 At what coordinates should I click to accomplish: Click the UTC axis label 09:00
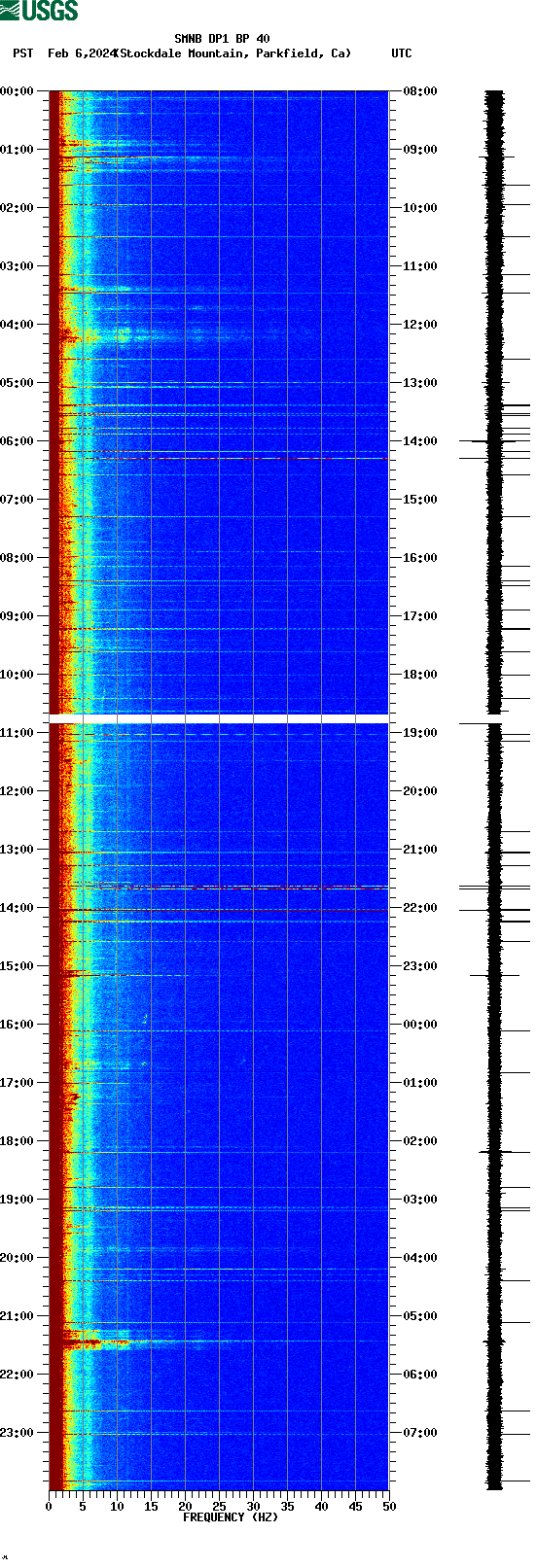[420, 150]
